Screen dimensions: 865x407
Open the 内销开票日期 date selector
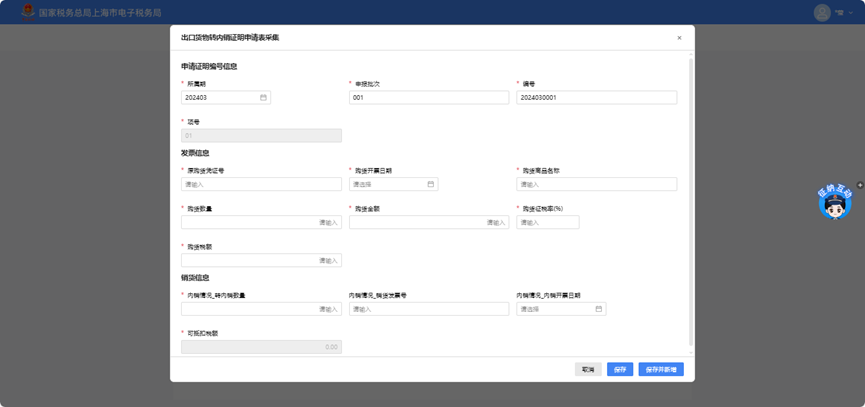tap(555, 309)
